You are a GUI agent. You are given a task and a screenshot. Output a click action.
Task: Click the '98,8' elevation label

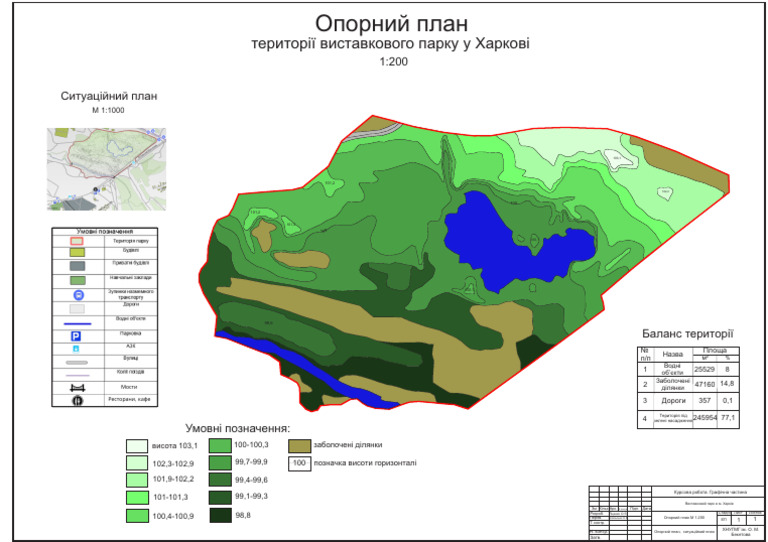[x=243, y=515]
